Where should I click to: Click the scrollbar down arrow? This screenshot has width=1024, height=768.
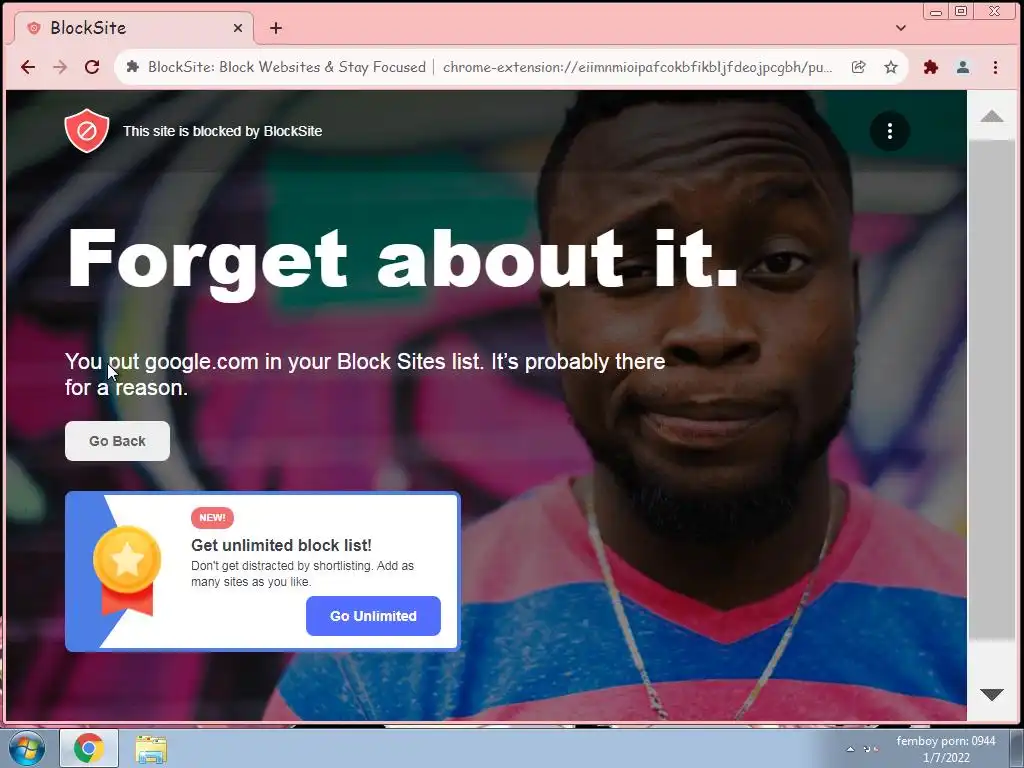(x=991, y=695)
